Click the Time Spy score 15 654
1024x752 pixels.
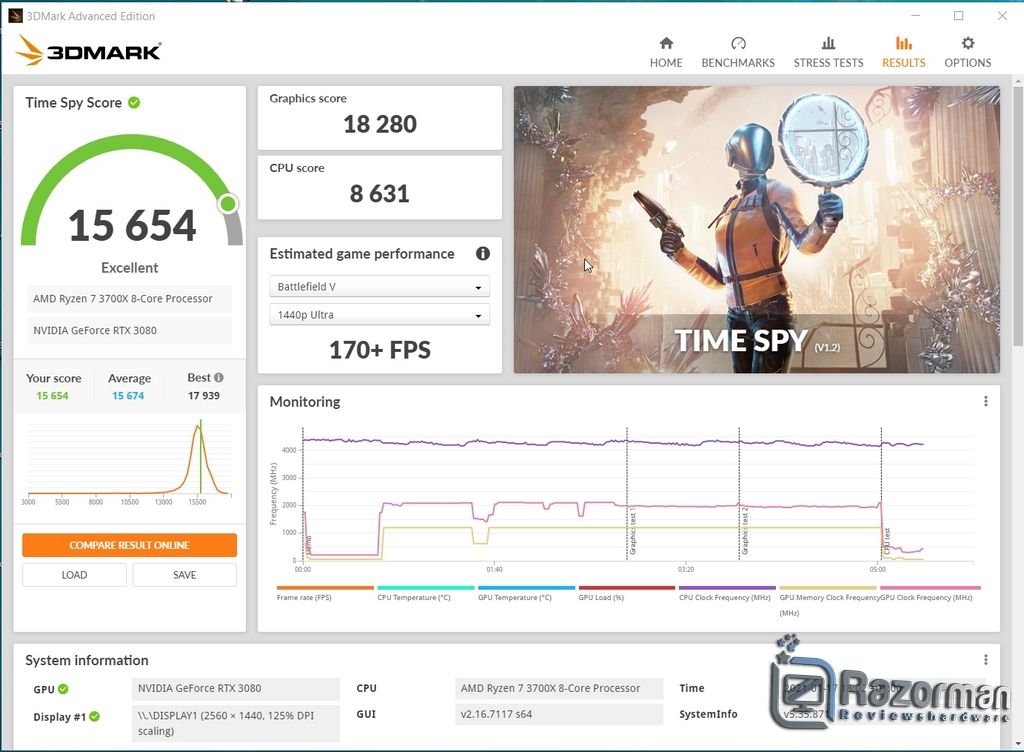(x=132, y=225)
